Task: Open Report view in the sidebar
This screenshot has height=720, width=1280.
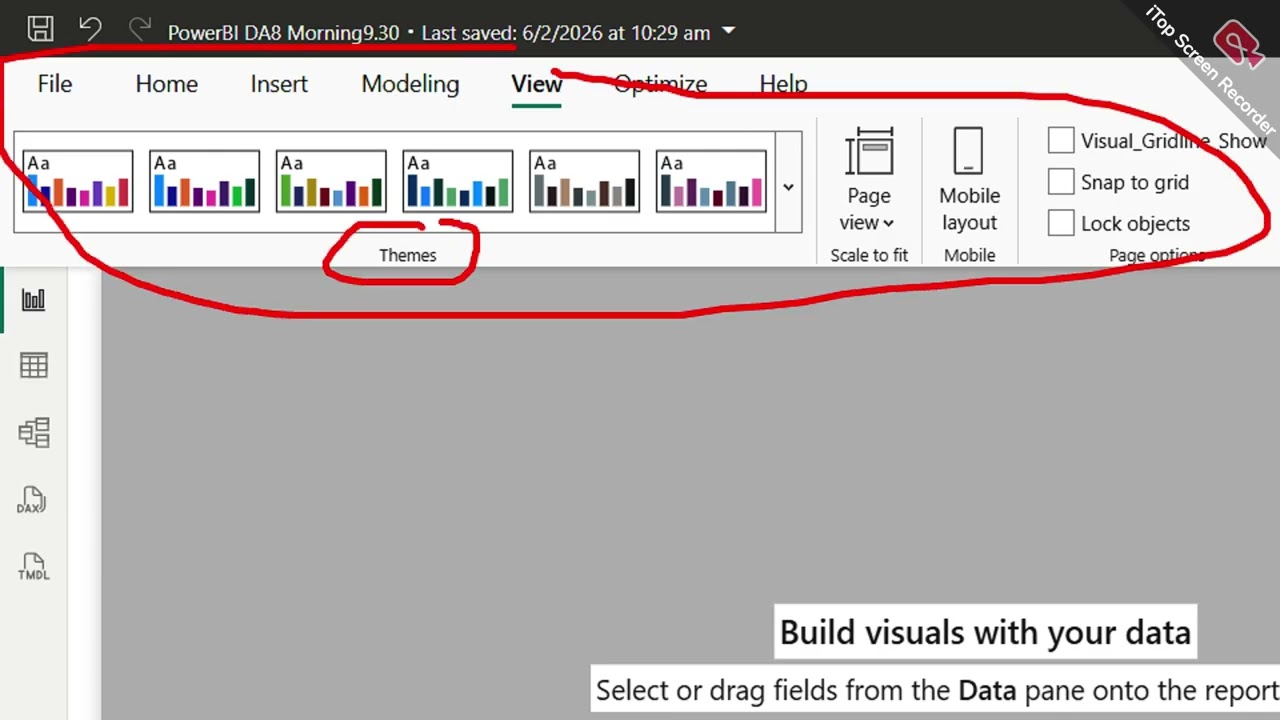Action: 34,299
